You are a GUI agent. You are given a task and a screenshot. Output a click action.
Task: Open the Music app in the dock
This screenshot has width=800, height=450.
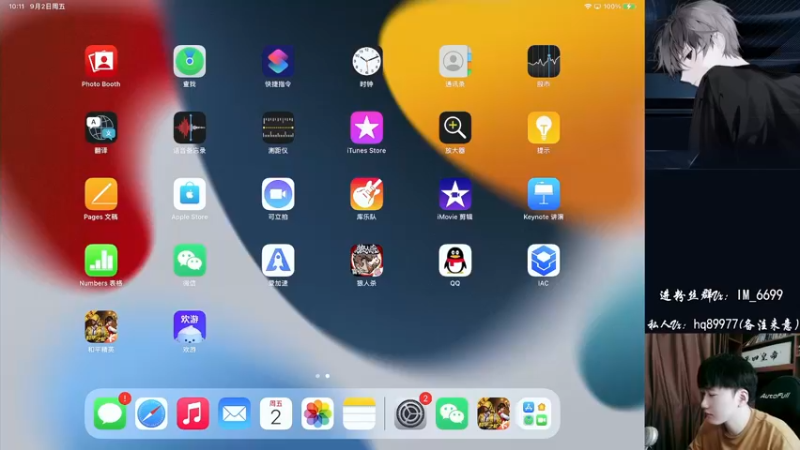(x=193, y=413)
